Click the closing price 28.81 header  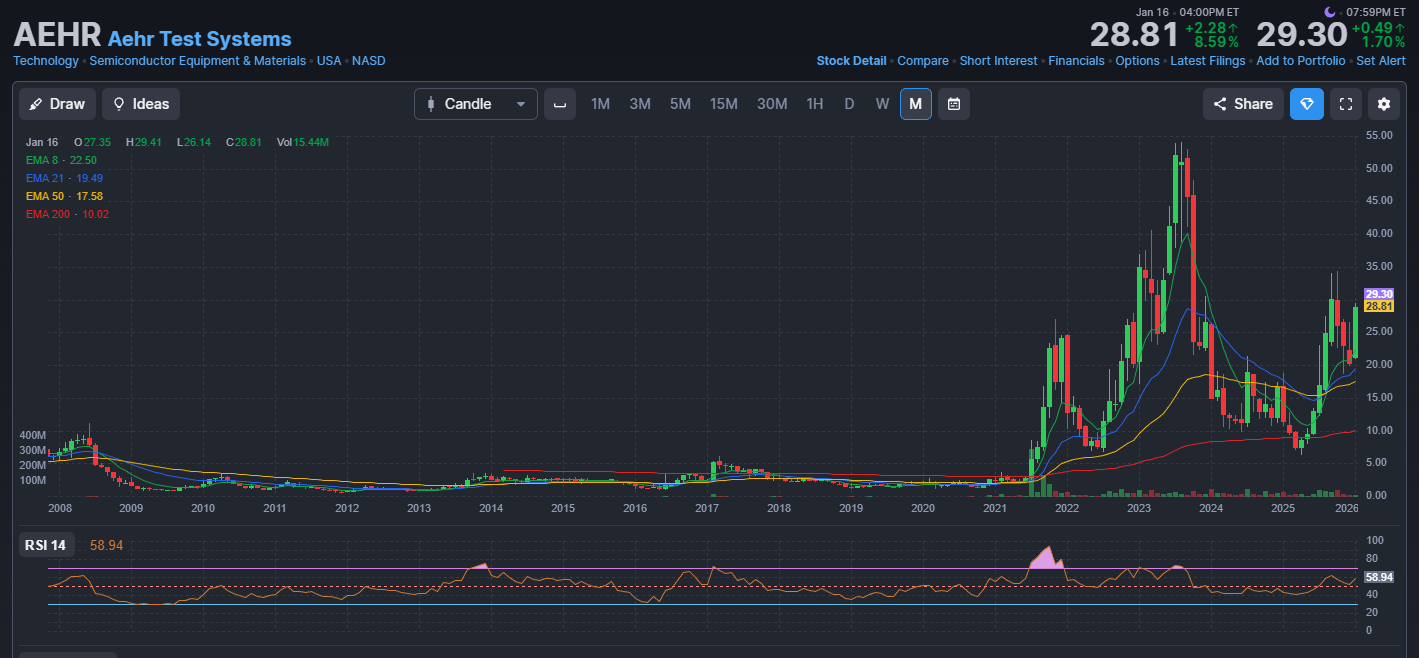(1134, 35)
